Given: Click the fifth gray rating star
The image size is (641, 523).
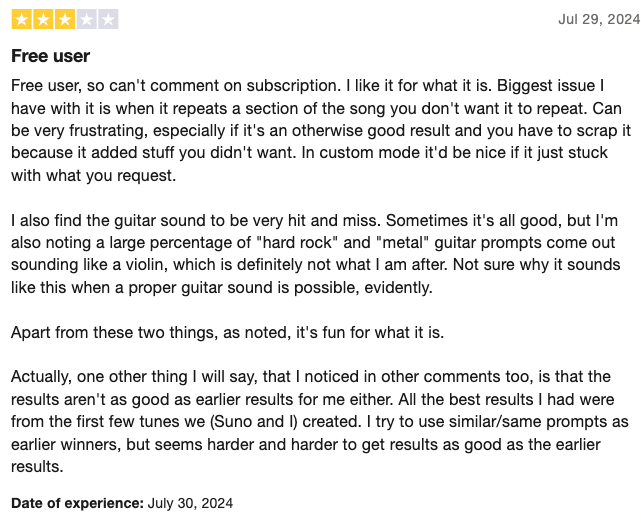Looking at the screenshot, I should click(108, 19).
